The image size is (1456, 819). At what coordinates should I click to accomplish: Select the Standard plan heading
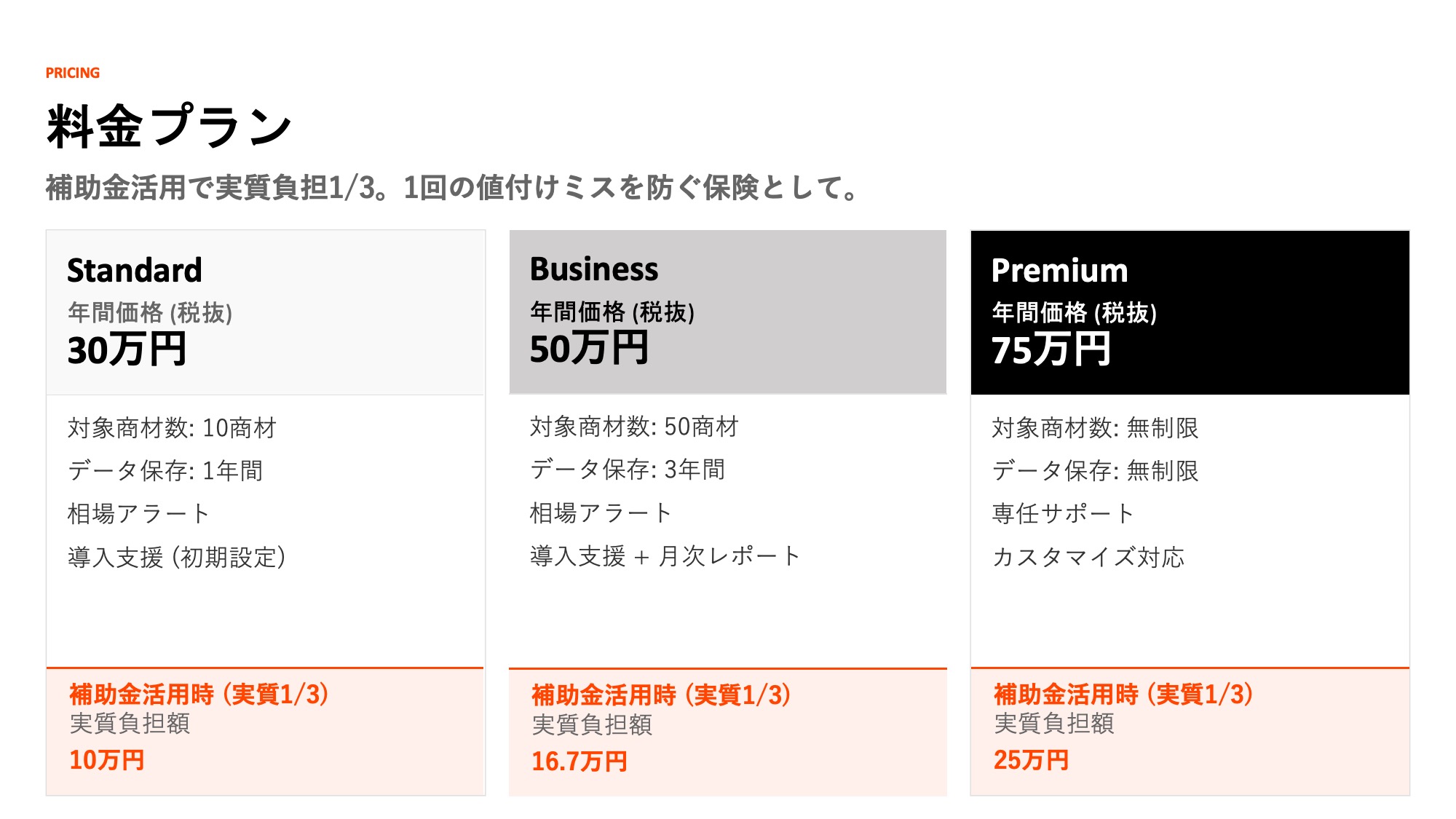point(135,270)
